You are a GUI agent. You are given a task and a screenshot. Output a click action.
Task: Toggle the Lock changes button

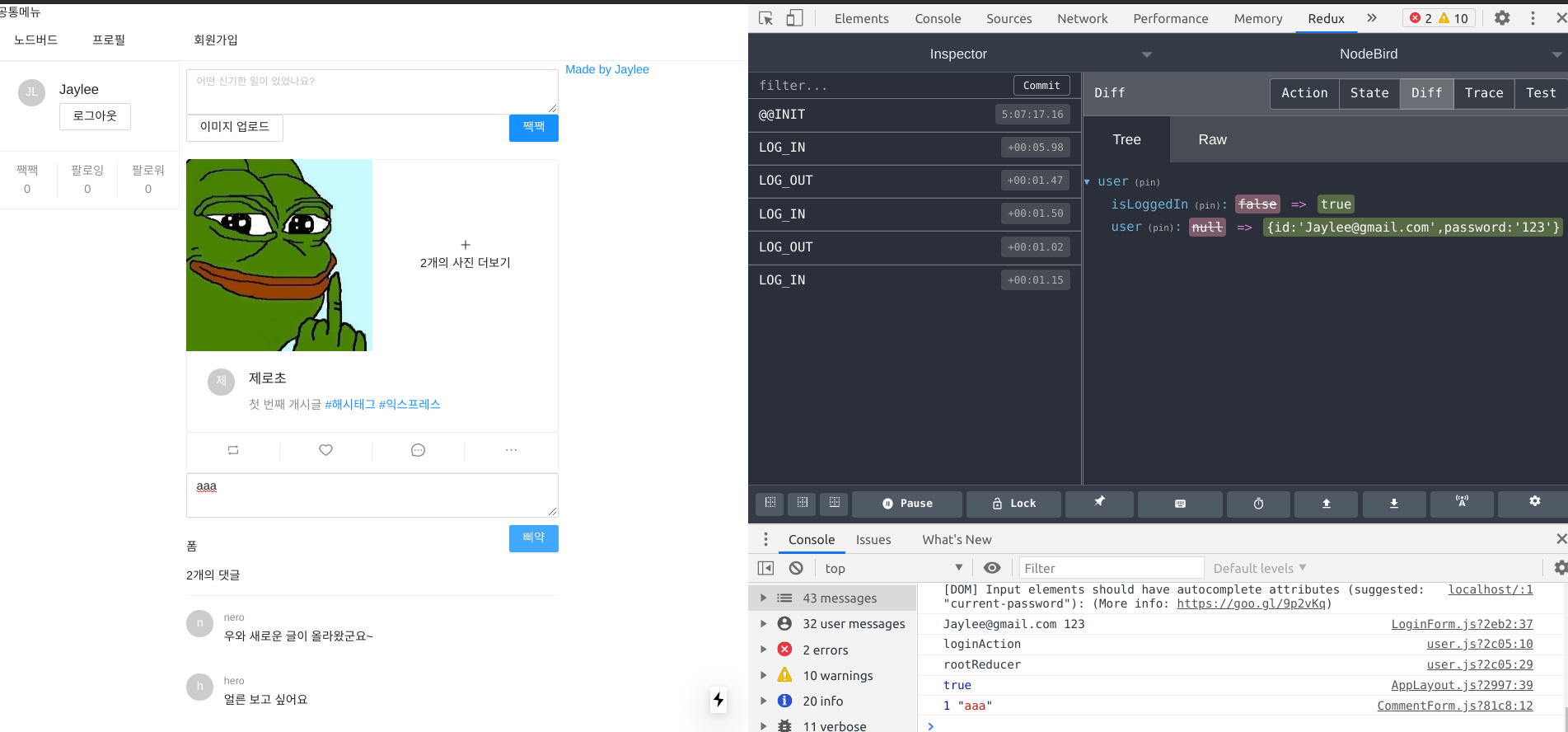[x=1013, y=504]
